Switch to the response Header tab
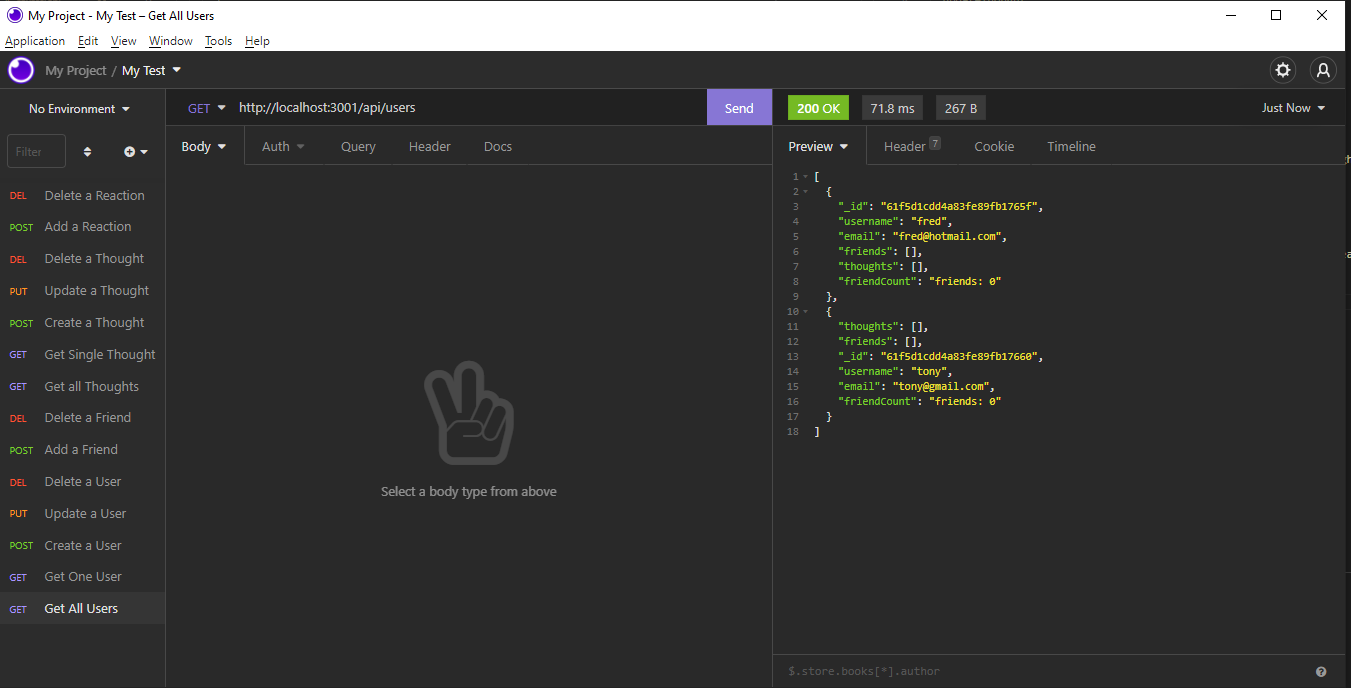1351x688 pixels. coord(911,146)
